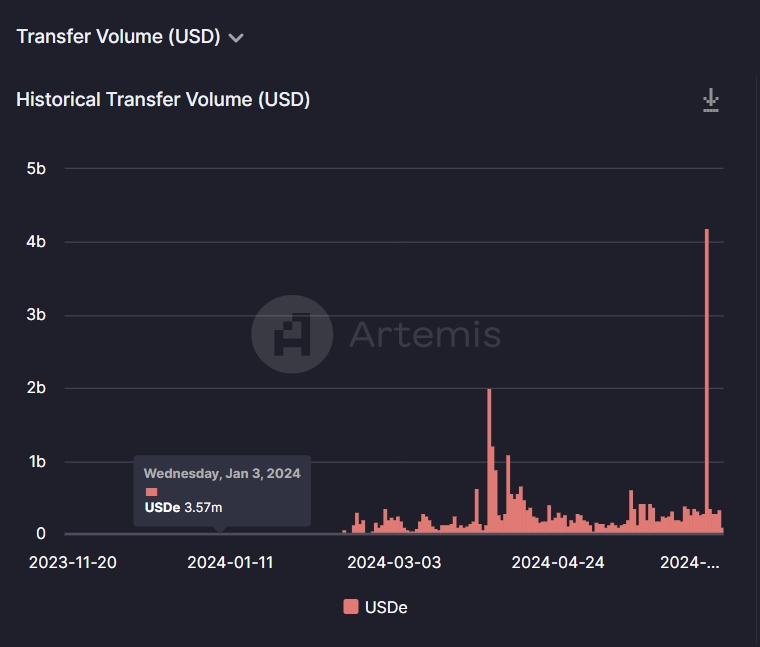Screen dimensions: 760x647
Task: Click the chevron beside Transfer Volume (USD)
Action: tap(236, 38)
